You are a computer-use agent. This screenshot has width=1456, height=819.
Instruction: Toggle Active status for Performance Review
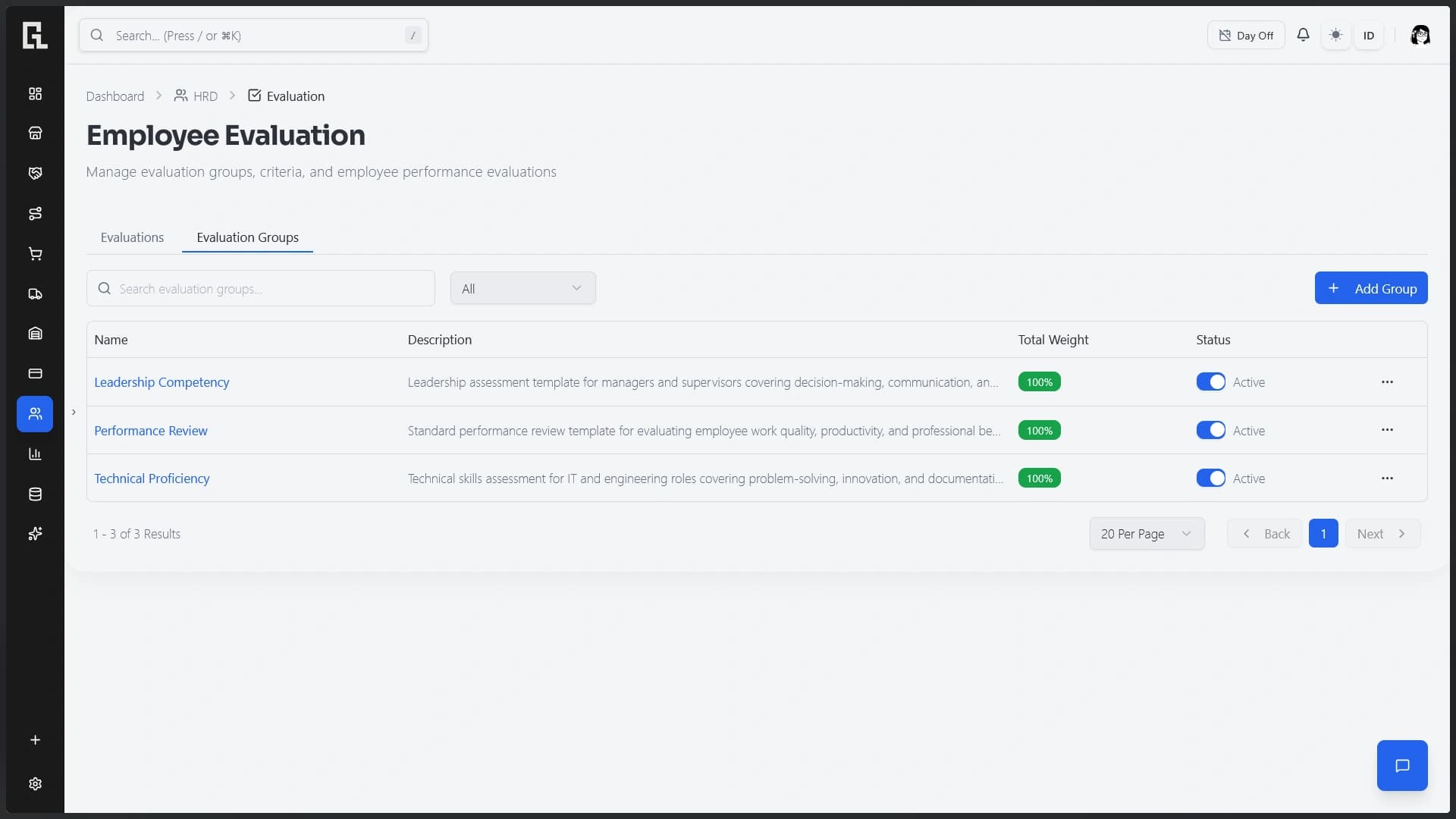tap(1210, 430)
